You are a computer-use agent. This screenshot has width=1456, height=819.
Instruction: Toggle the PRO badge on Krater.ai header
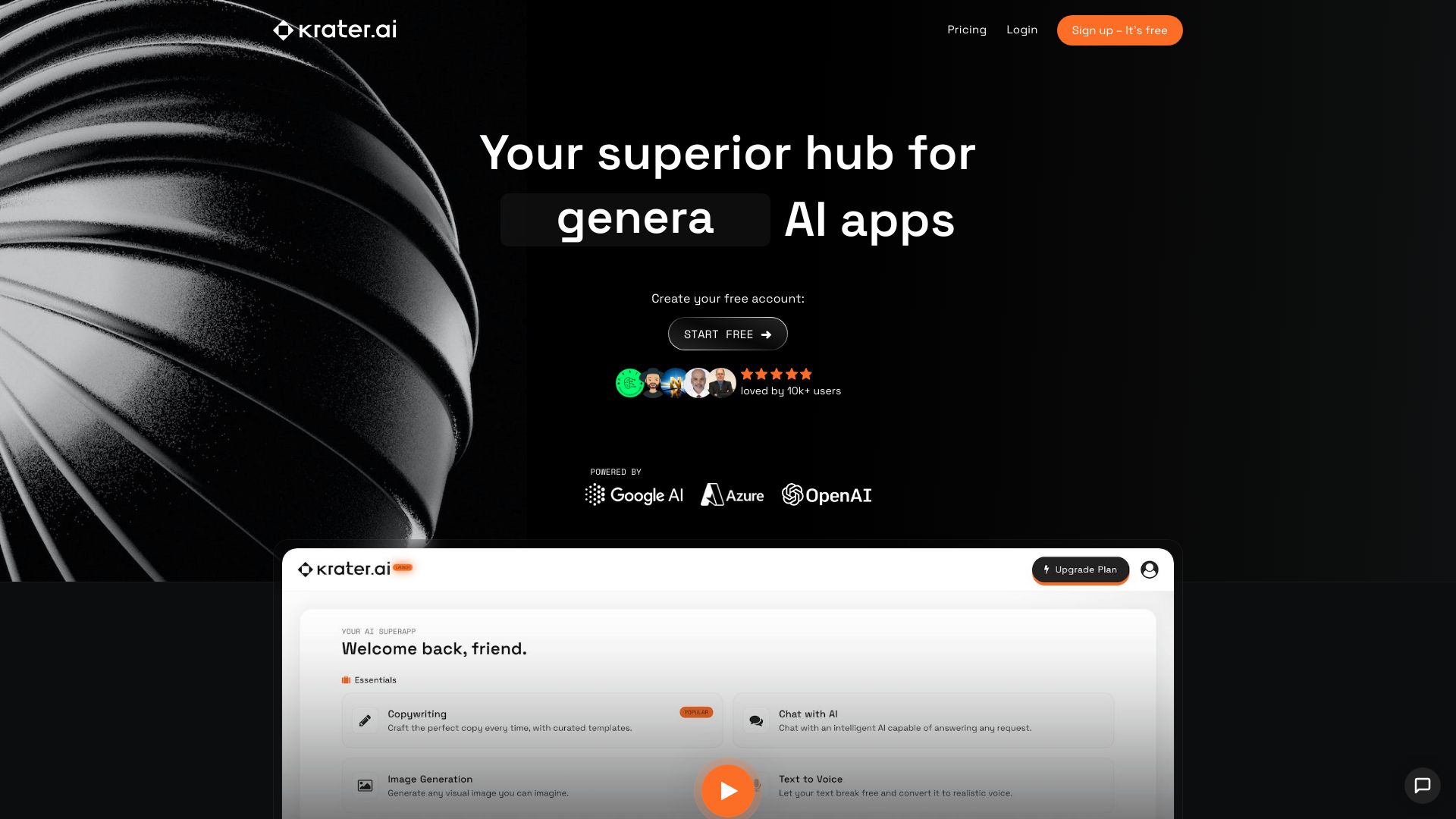pyautogui.click(x=401, y=568)
